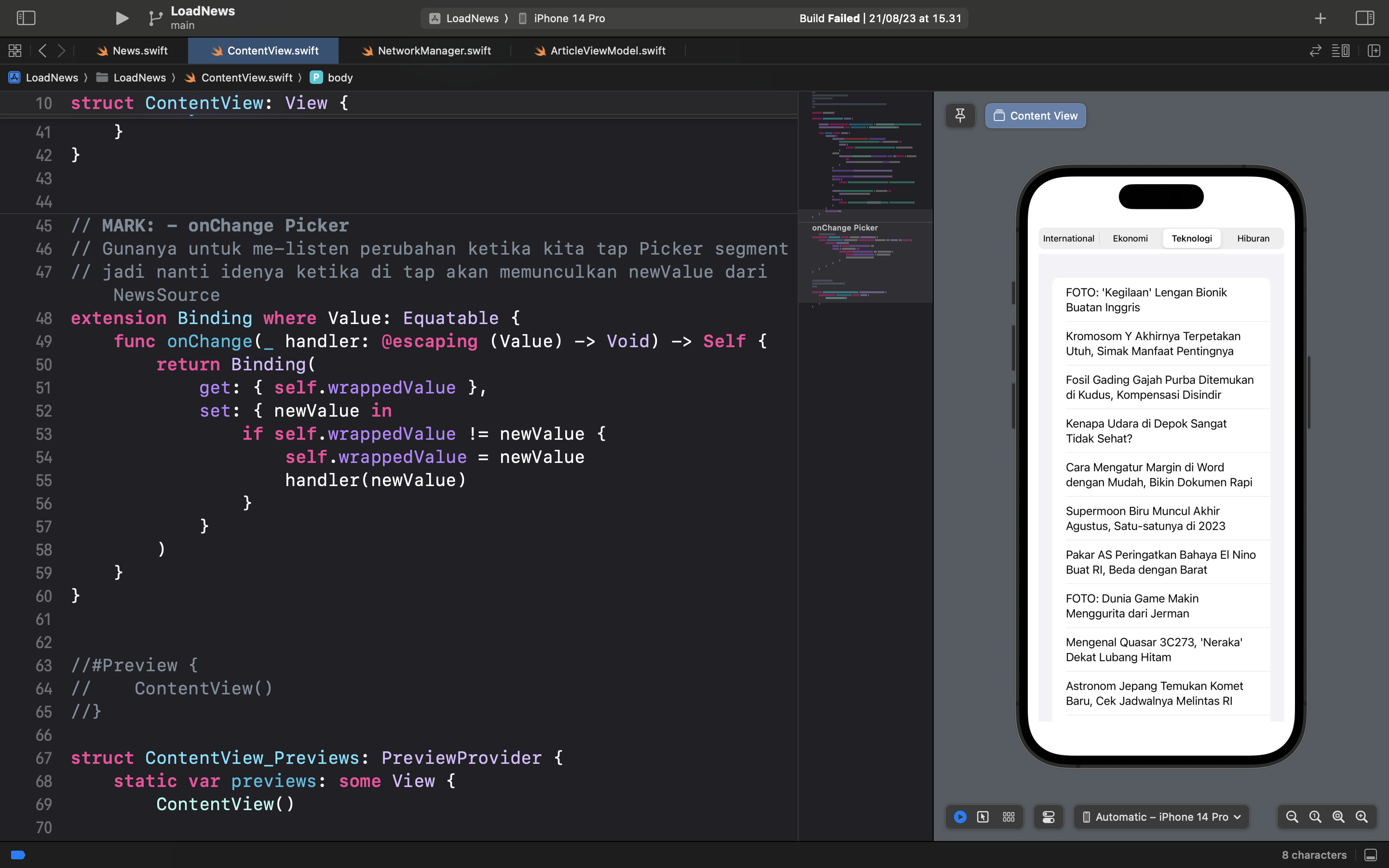Click the Run button to build project
1389x868 pixels.
(119, 18)
